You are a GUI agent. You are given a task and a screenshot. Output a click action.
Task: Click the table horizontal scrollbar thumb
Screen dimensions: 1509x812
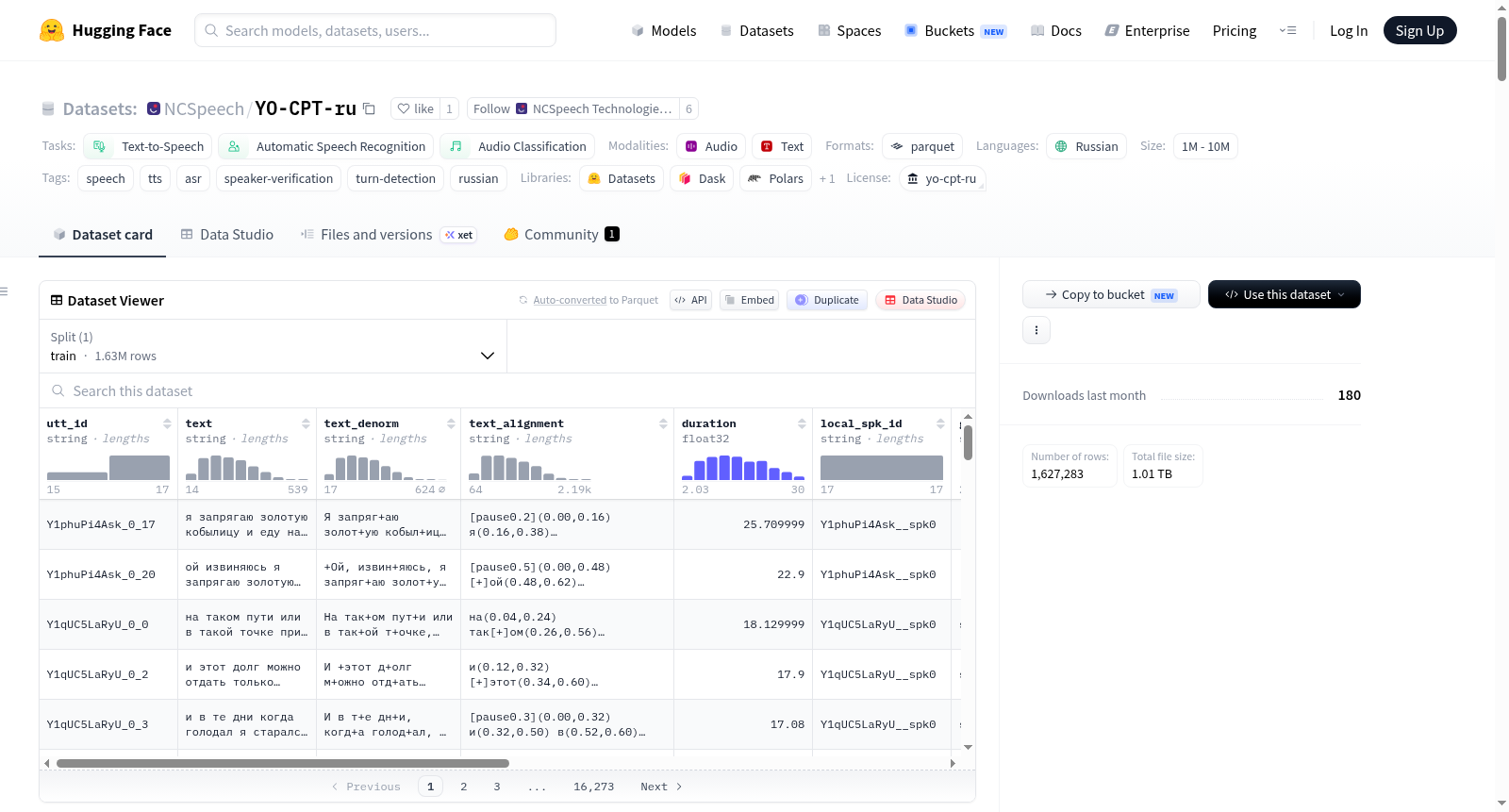tap(283, 763)
